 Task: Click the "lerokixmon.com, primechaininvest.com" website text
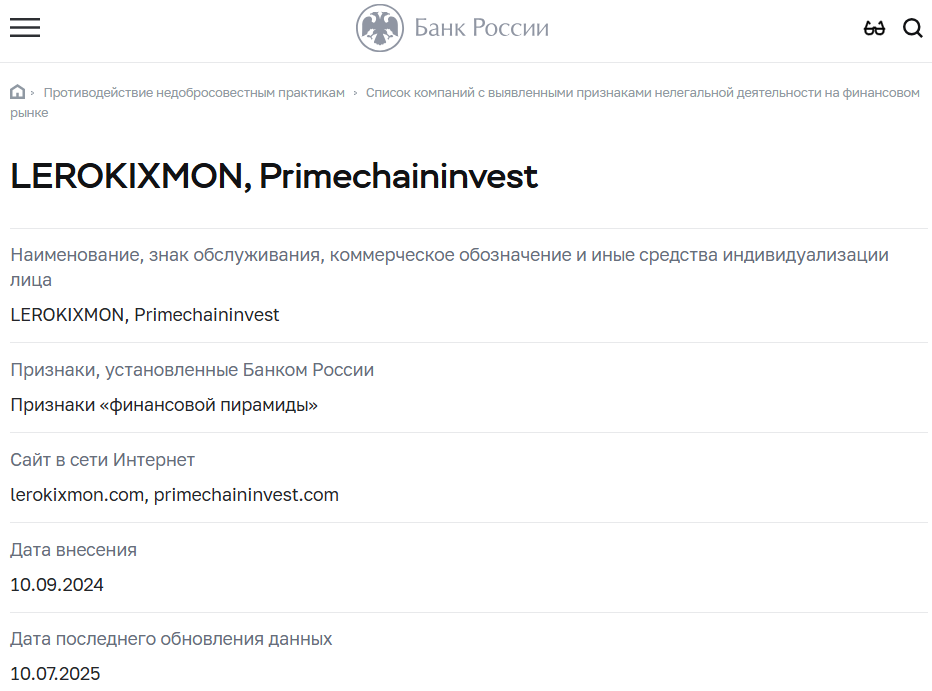click(174, 495)
